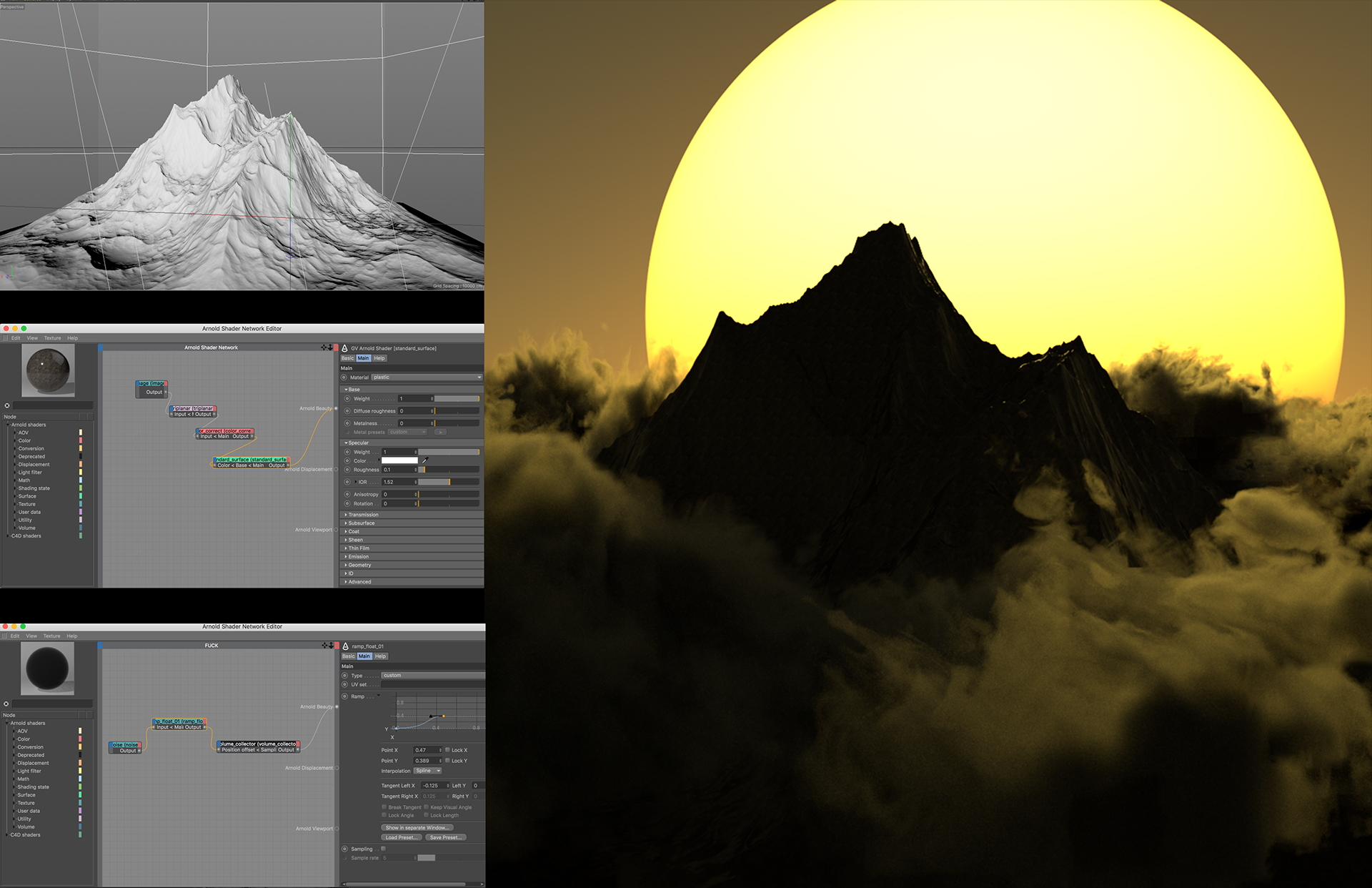Toggle animation dot for Specular Roughness

tap(347, 470)
